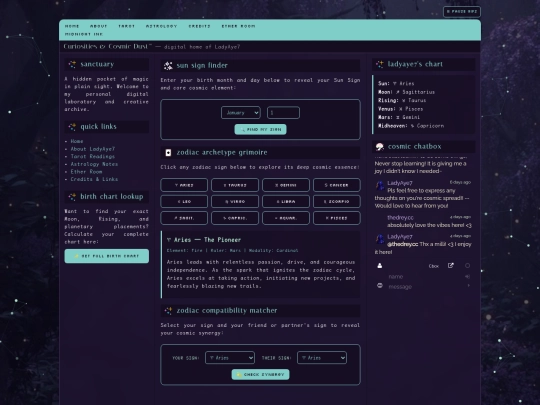Click LadyAye7 avatar beside six-days-ago message
540x405 pixels.
(x=380, y=186)
